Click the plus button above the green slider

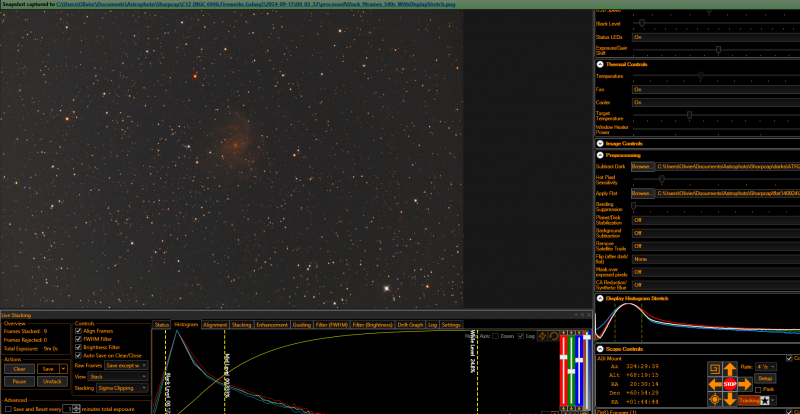571,333
